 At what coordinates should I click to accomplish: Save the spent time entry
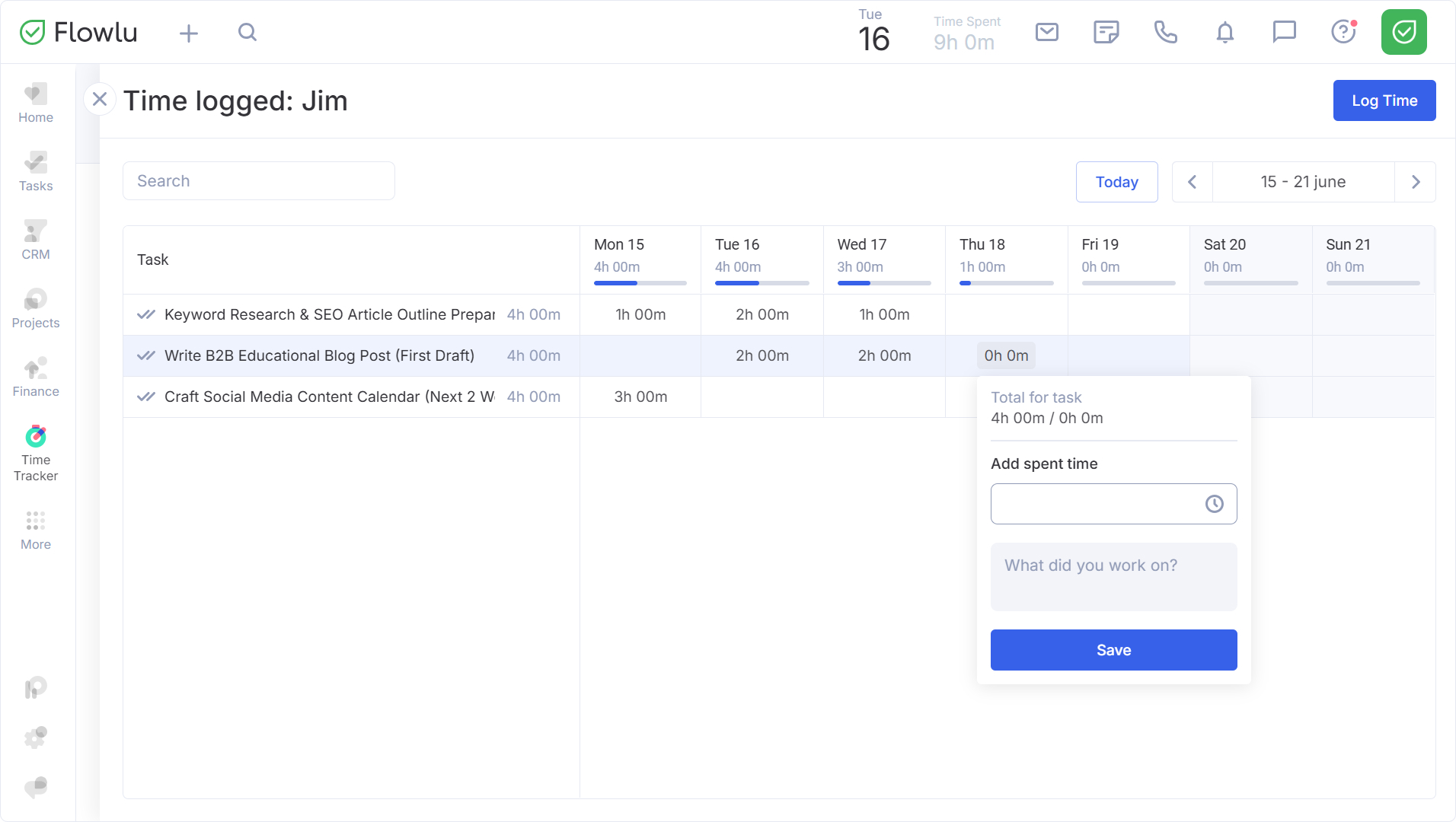tap(1114, 650)
